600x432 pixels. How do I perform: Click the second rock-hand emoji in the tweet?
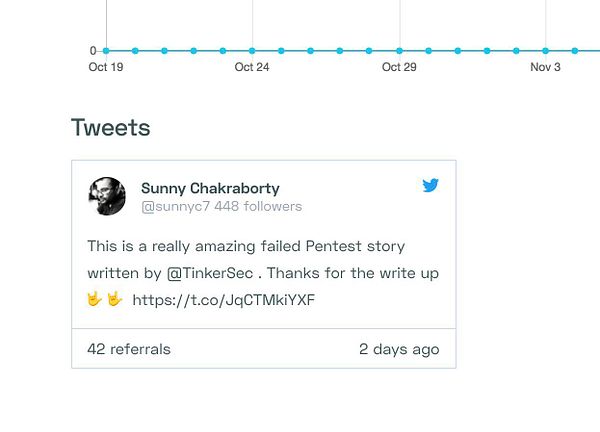[114, 299]
